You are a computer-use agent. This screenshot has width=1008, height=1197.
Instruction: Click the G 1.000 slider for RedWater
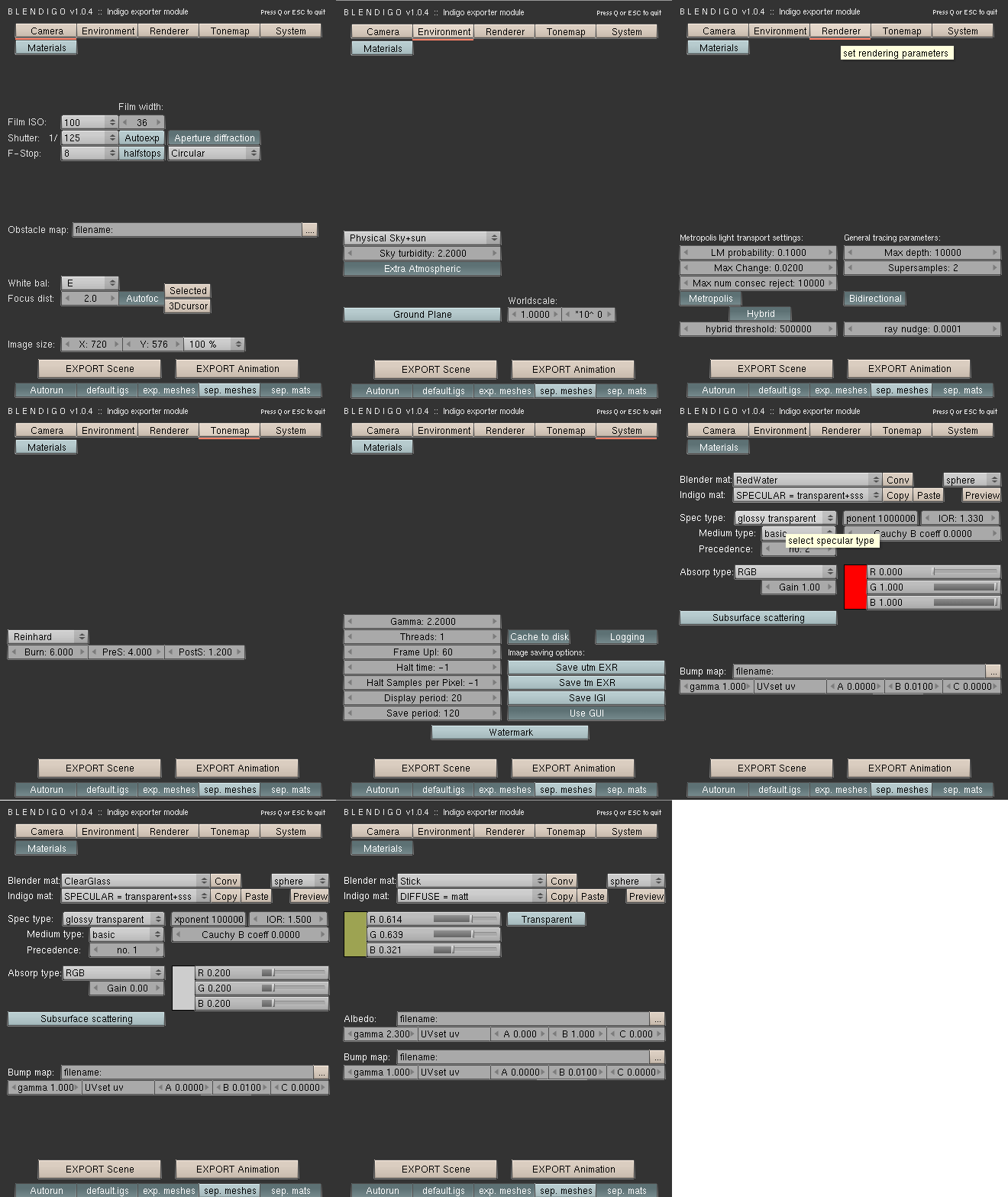[934, 587]
